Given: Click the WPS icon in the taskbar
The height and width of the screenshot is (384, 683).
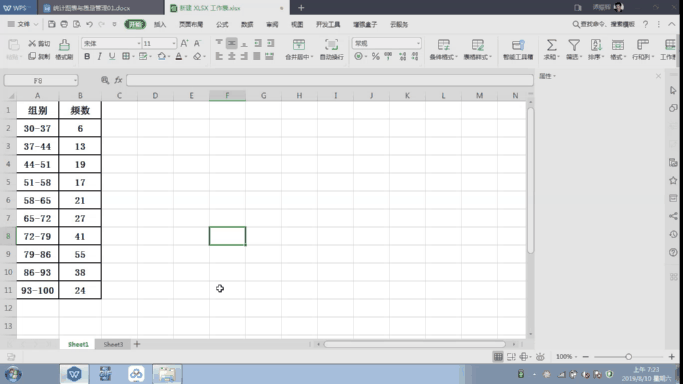Looking at the screenshot, I should pyautogui.click(x=74, y=374).
